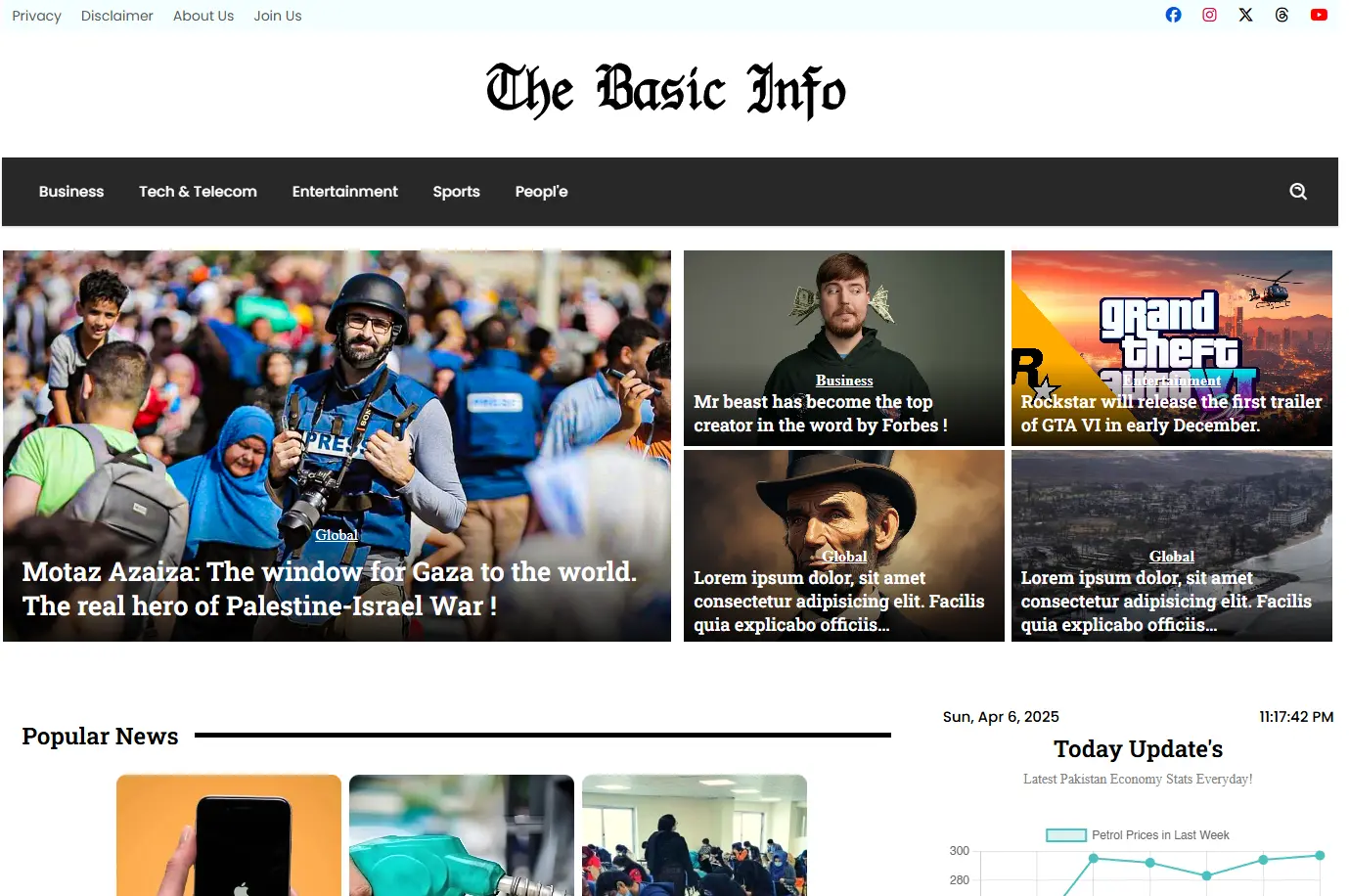
Task: Click the last data point on petrol chart
Action: [1320, 856]
